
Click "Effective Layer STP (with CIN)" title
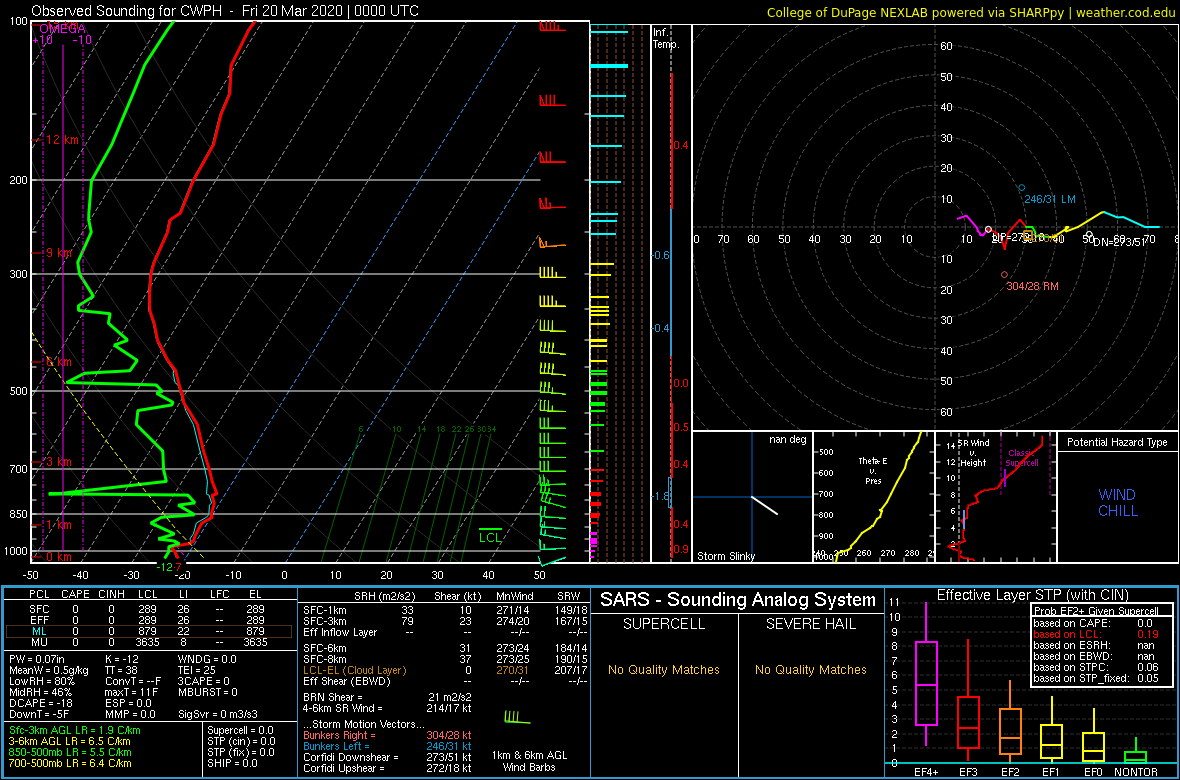[x=1030, y=595]
